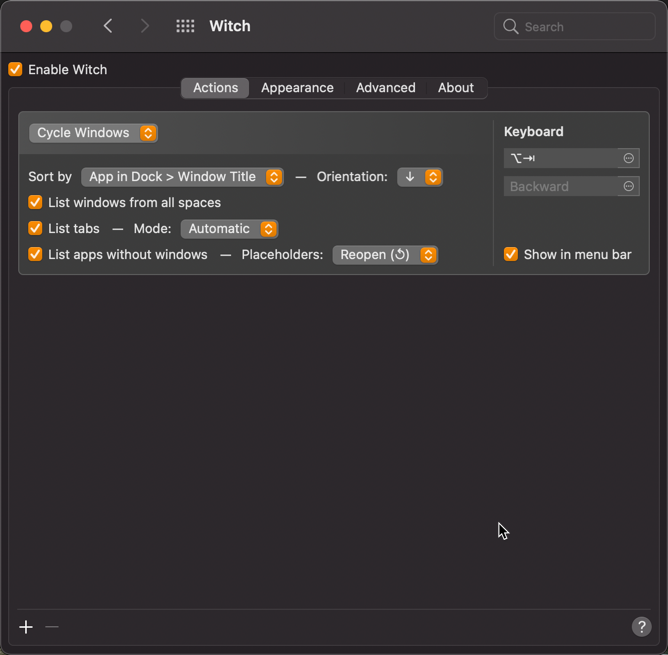The image size is (668, 655).
Task: Switch to the Appearance tab
Action: (297, 88)
